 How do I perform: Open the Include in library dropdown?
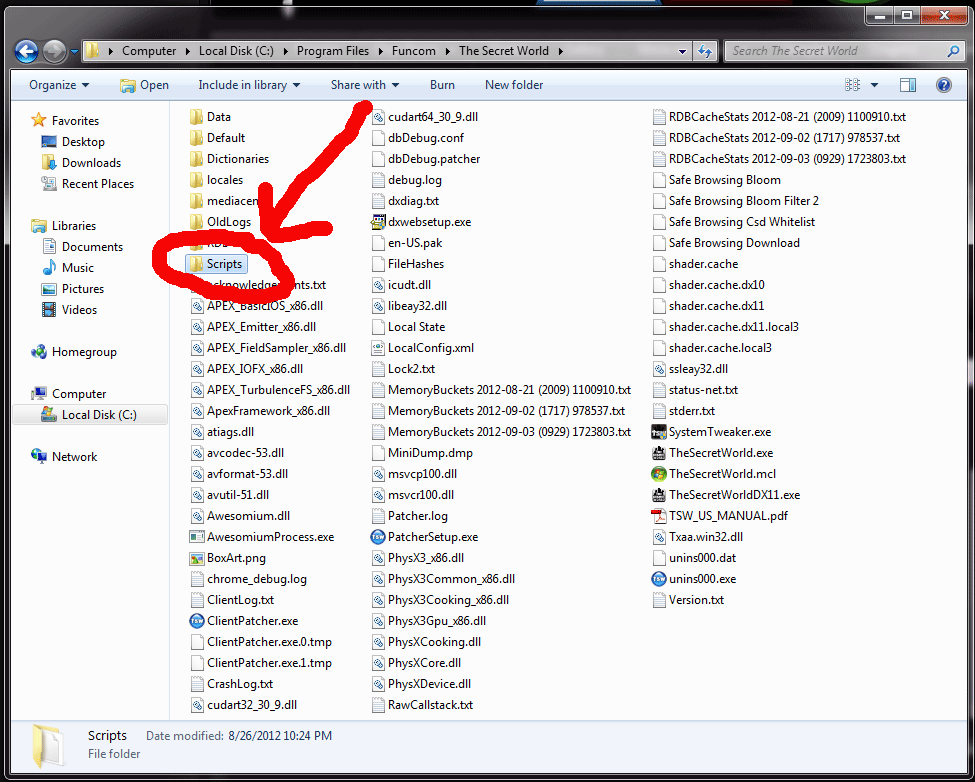pos(249,85)
